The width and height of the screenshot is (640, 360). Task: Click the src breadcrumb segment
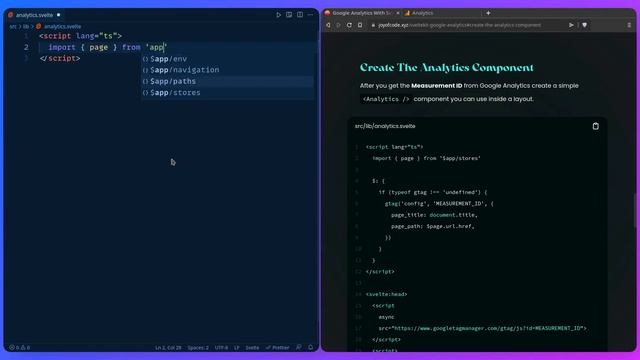coord(13,27)
